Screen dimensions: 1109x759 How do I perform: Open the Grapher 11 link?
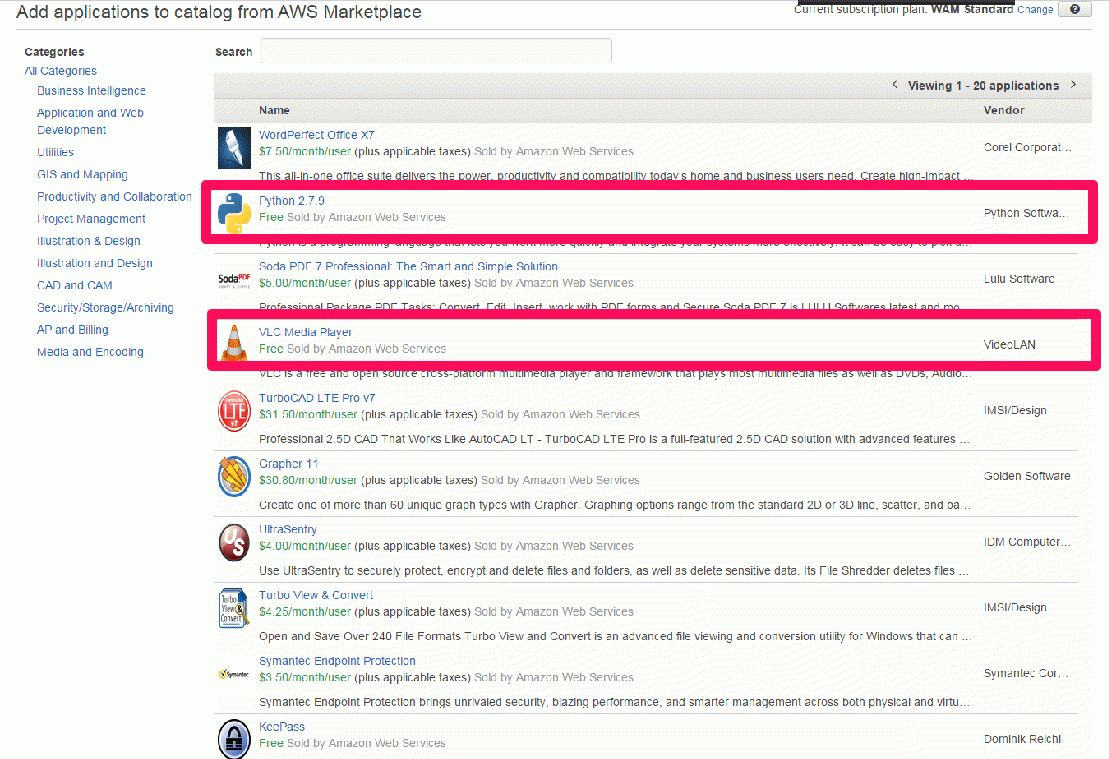[288, 463]
